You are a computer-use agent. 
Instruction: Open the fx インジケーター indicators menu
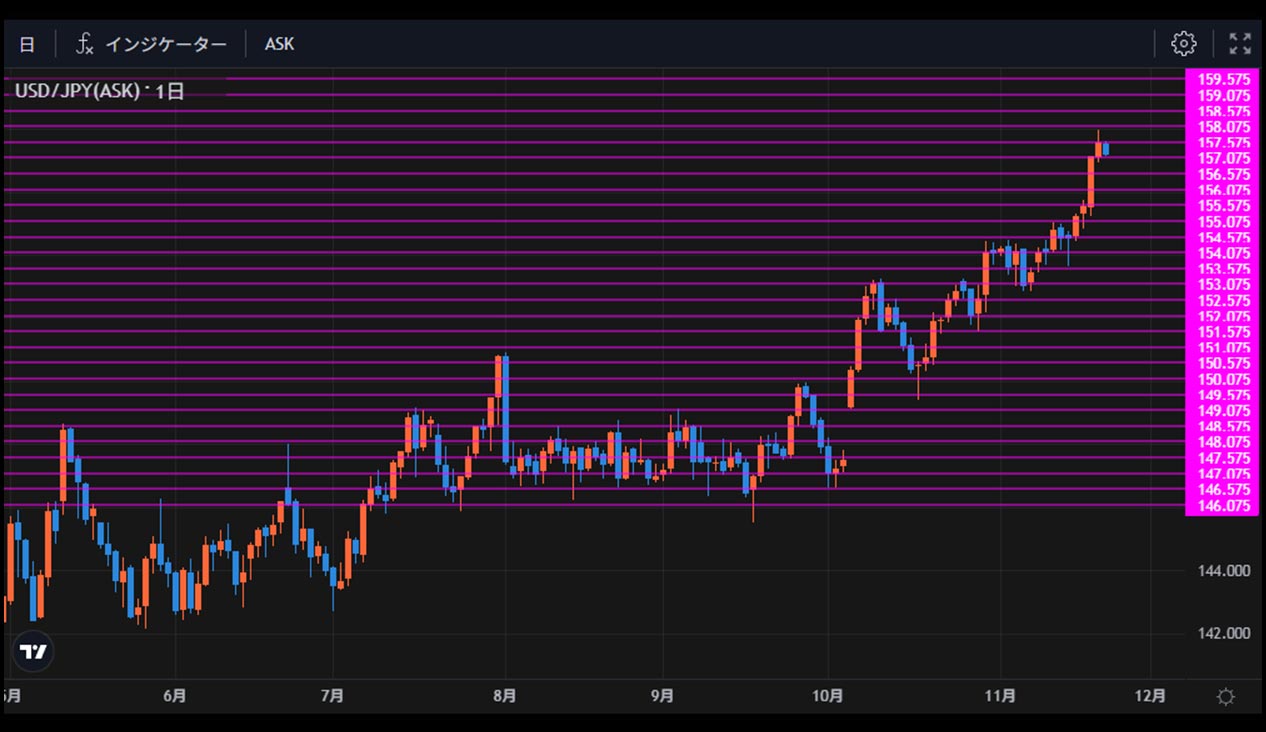(x=152, y=44)
